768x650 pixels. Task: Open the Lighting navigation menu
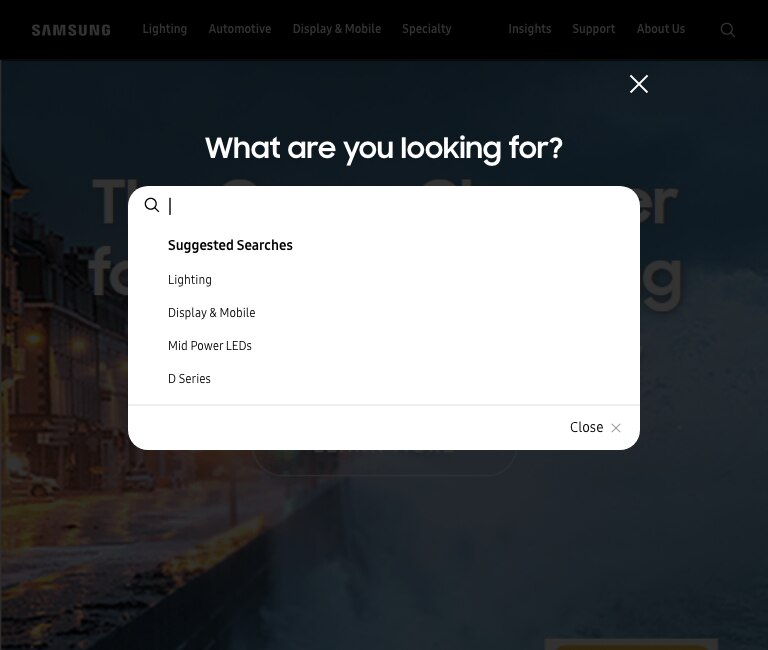coord(165,29)
